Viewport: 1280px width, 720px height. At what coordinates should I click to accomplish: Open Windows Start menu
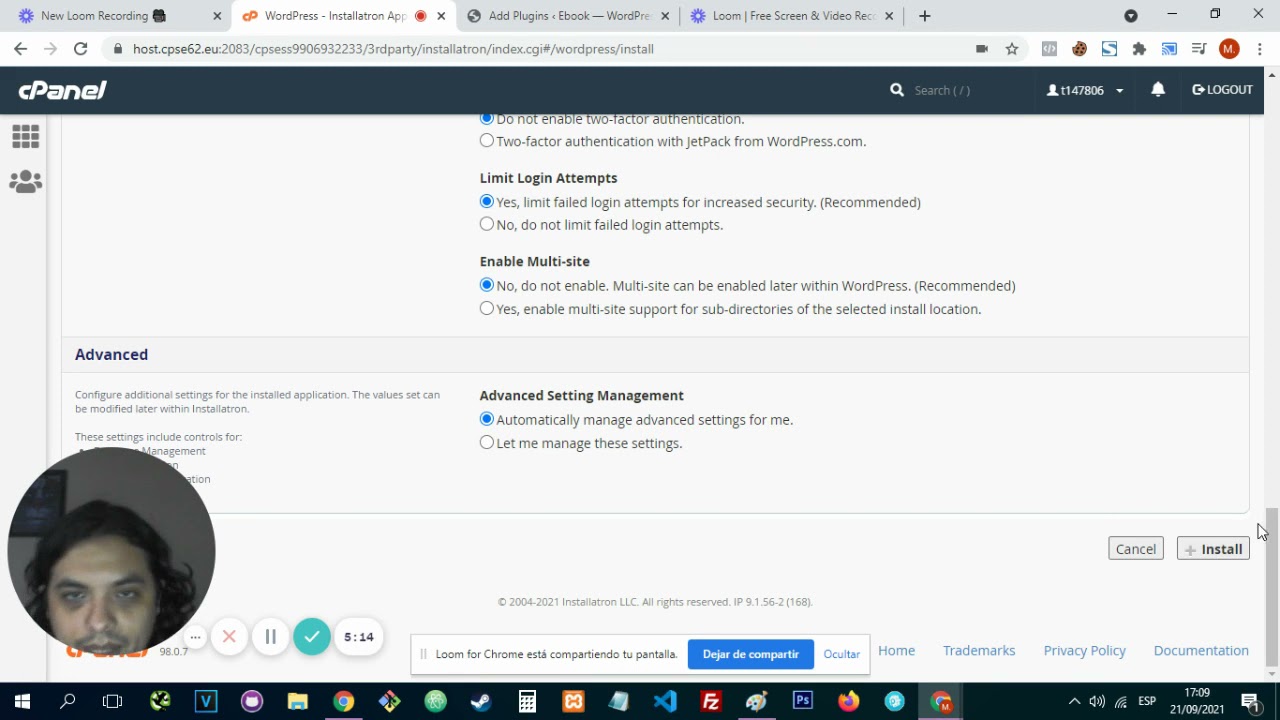(x=22, y=702)
